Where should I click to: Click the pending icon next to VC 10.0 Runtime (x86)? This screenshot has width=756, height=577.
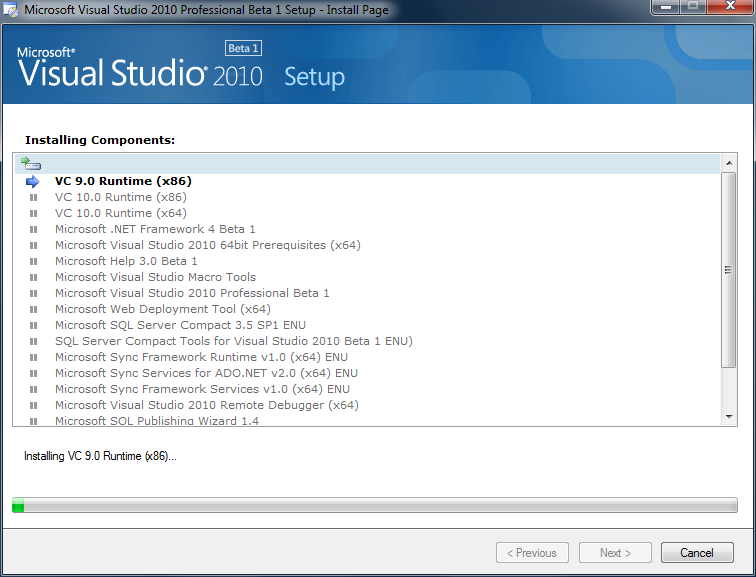coord(34,197)
